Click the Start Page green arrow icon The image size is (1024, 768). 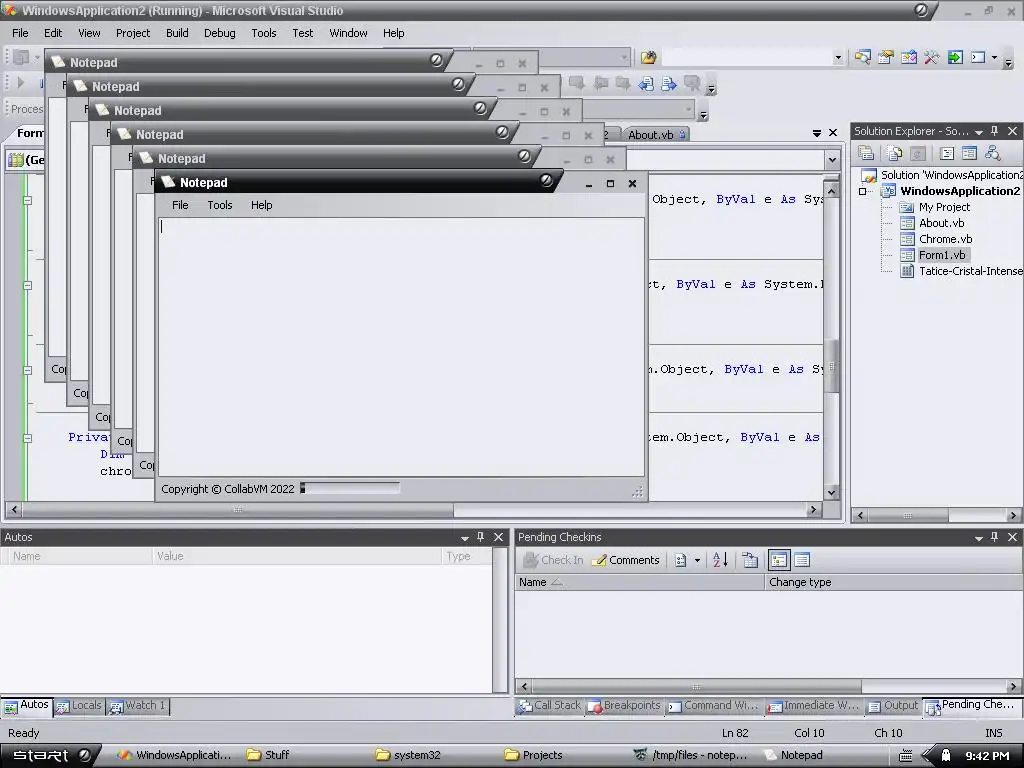pos(955,57)
